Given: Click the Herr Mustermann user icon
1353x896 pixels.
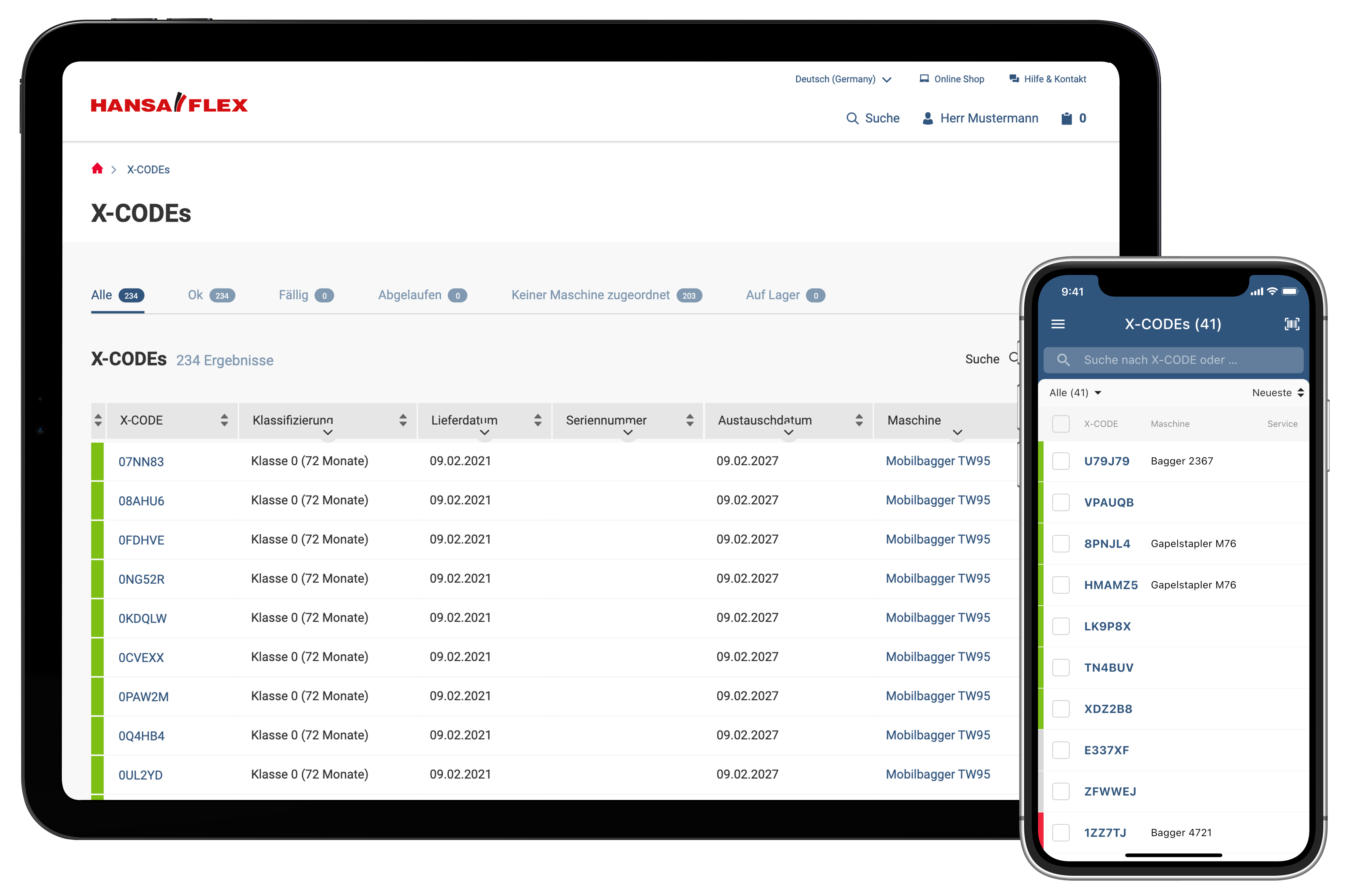Looking at the screenshot, I should coord(928,118).
